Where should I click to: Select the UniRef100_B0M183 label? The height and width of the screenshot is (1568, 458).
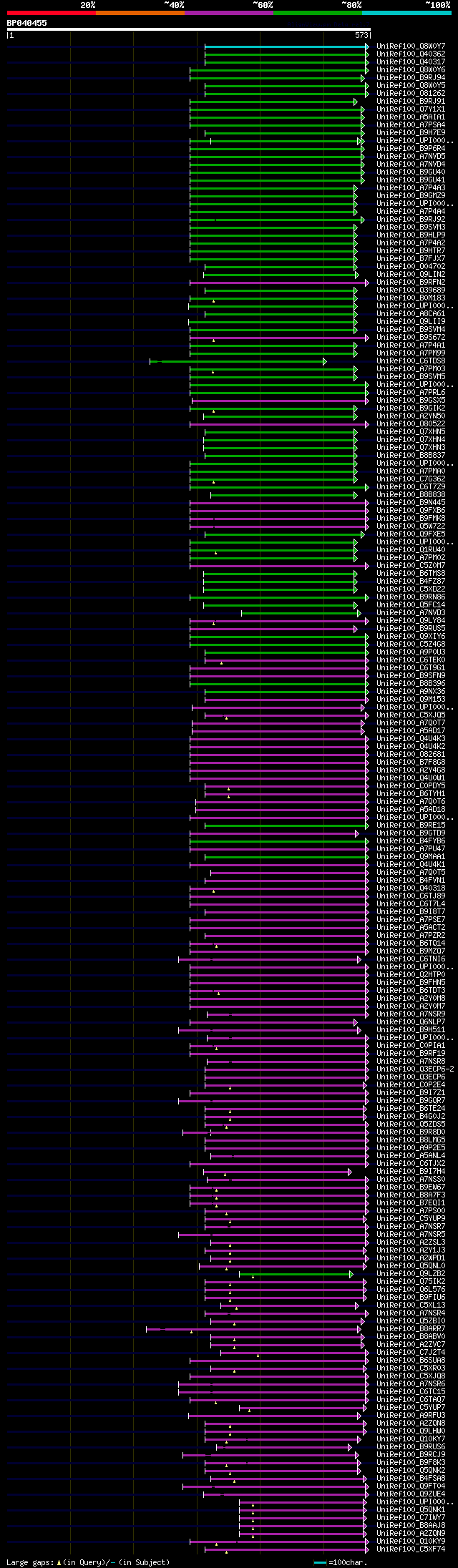click(411, 298)
